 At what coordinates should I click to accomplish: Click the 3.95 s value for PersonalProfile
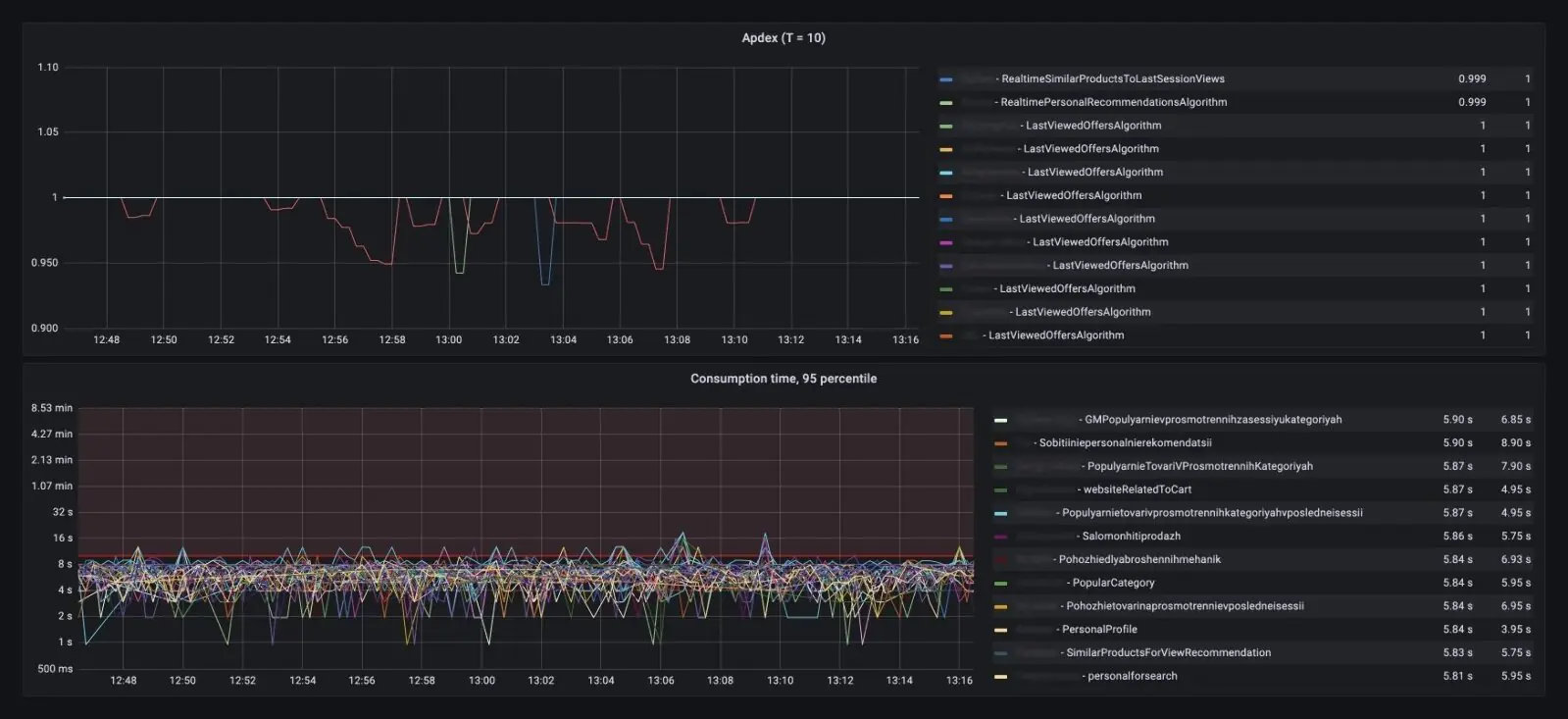click(x=1516, y=630)
